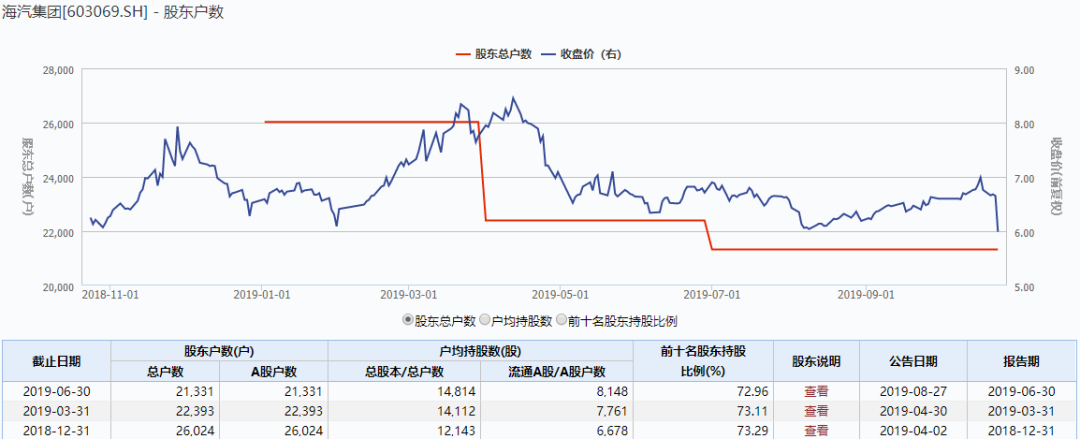
Task: Click the 总股本/总户数 column header
Action: click(404, 371)
